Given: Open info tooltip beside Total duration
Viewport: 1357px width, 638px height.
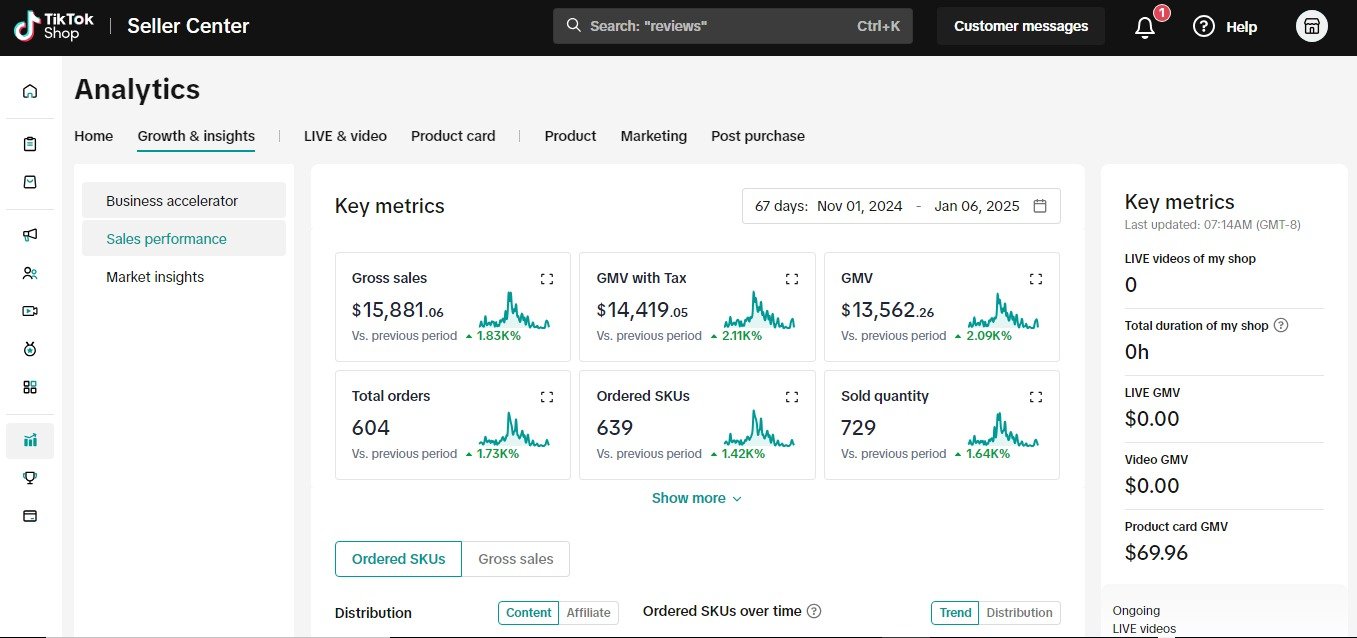Looking at the screenshot, I should pyautogui.click(x=1281, y=325).
